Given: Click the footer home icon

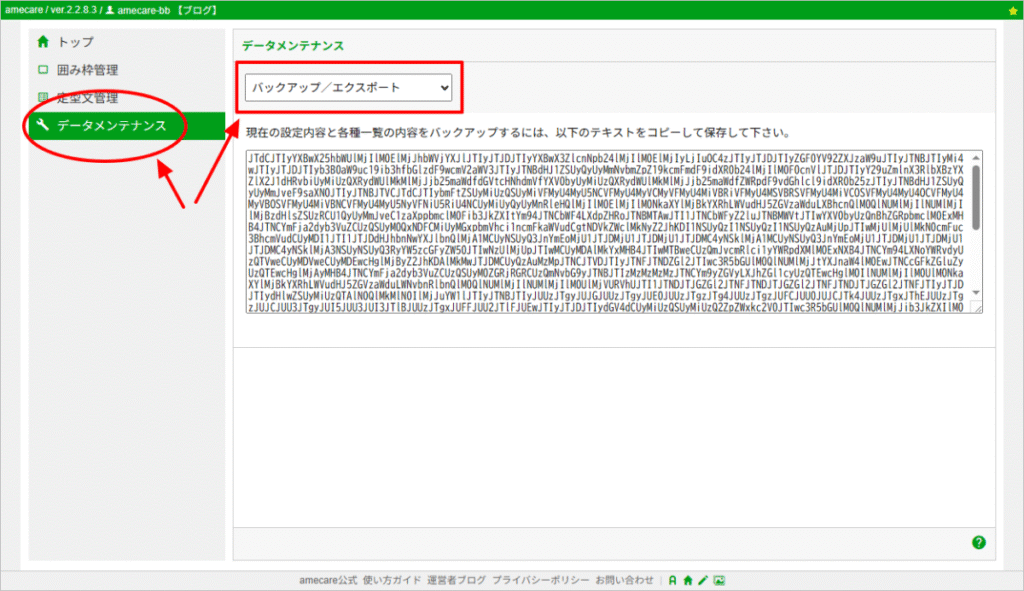Looking at the screenshot, I should click(x=688, y=580).
